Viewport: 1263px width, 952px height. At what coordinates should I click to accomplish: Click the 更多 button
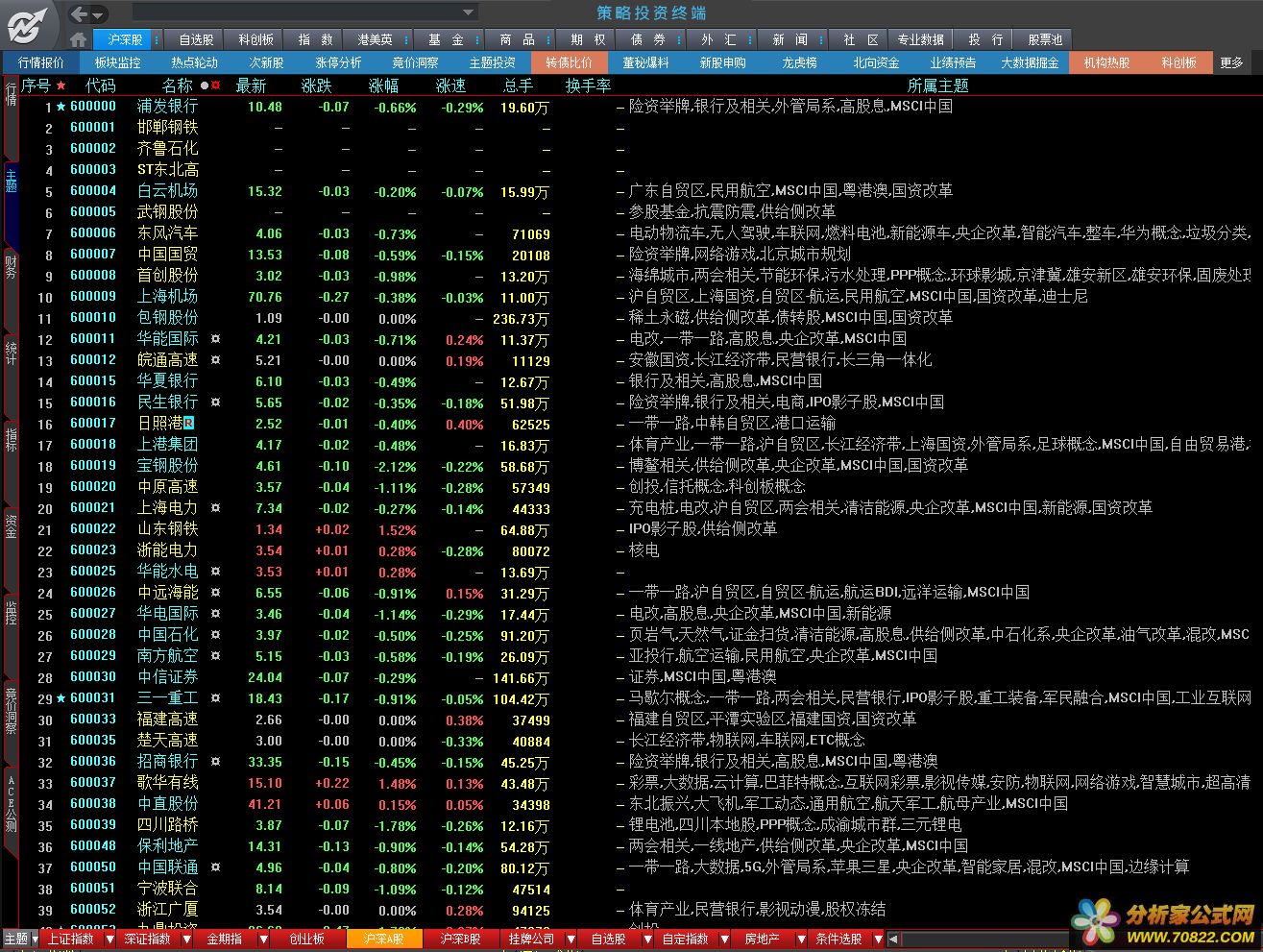click(x=1231, y=62)
